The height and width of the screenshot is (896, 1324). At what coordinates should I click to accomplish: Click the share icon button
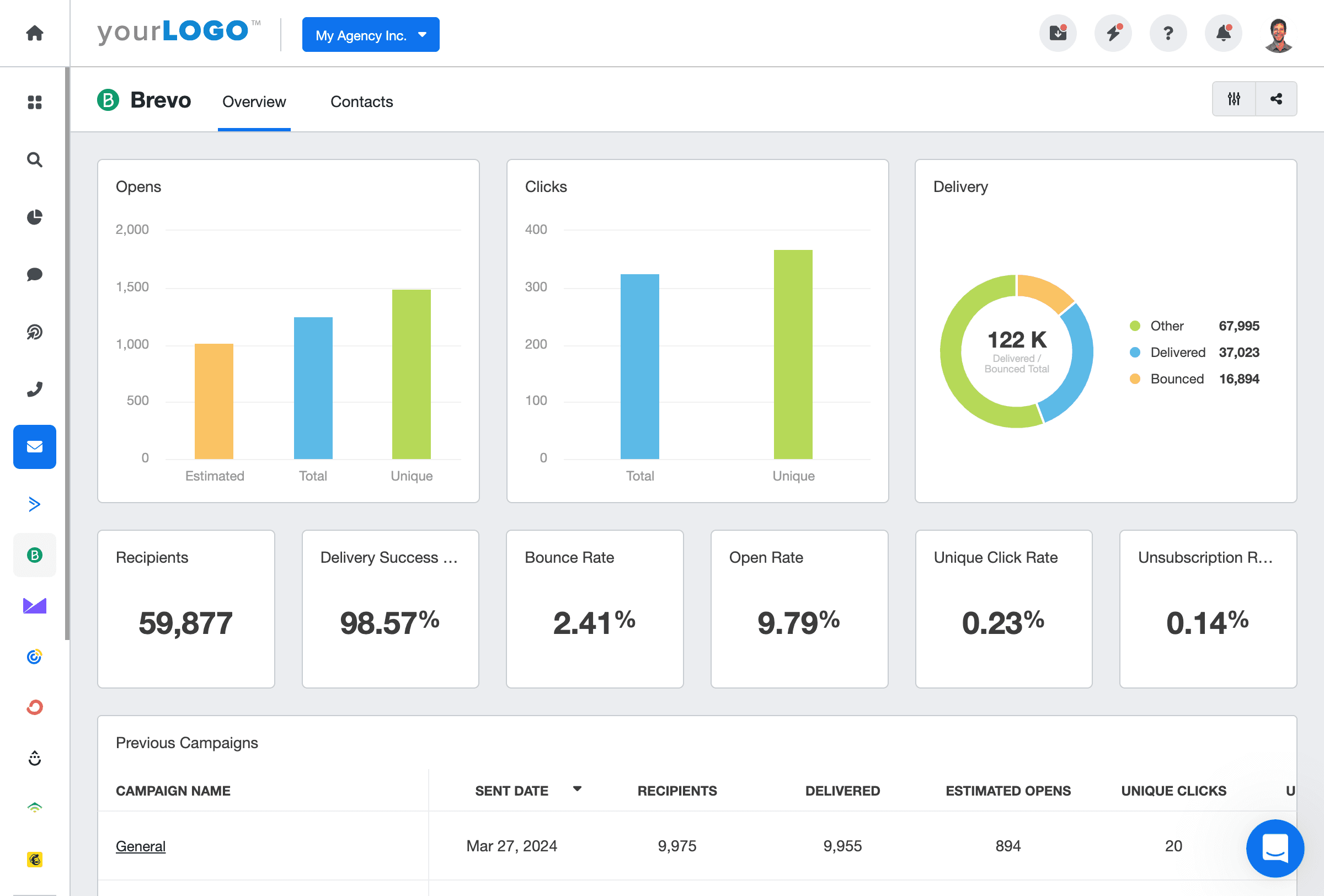pos(1276,99)
